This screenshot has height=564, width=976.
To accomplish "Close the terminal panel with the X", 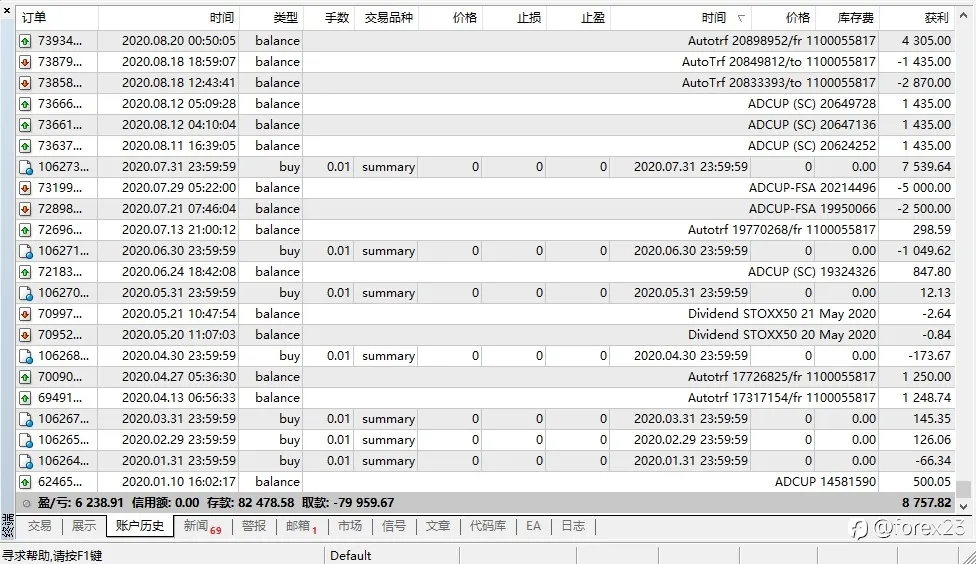I will tap(7, 11).
